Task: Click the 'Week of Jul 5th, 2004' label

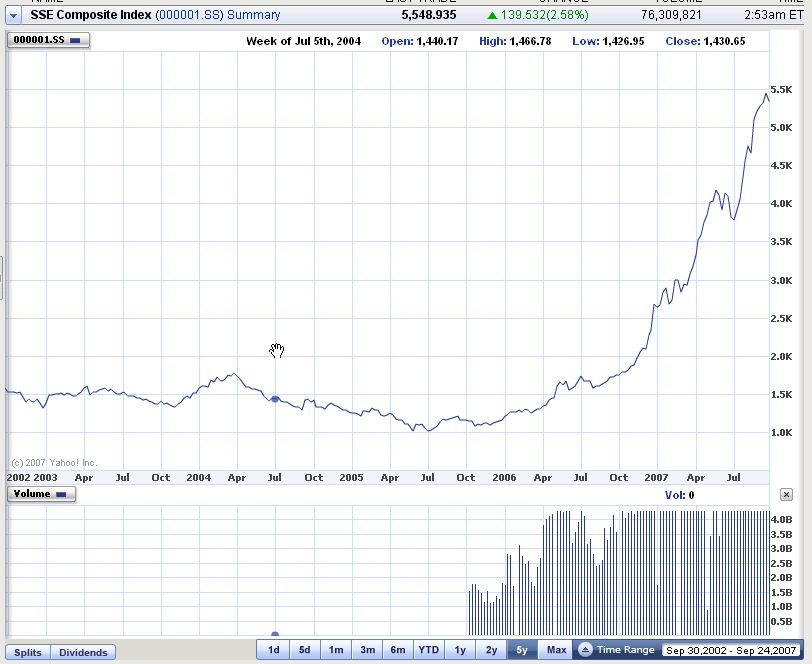Action: 303,41
